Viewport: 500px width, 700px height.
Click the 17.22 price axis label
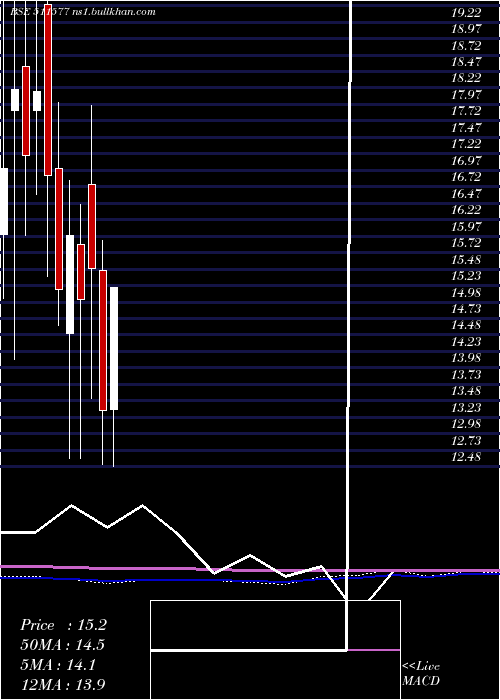(x=466, y=144)
